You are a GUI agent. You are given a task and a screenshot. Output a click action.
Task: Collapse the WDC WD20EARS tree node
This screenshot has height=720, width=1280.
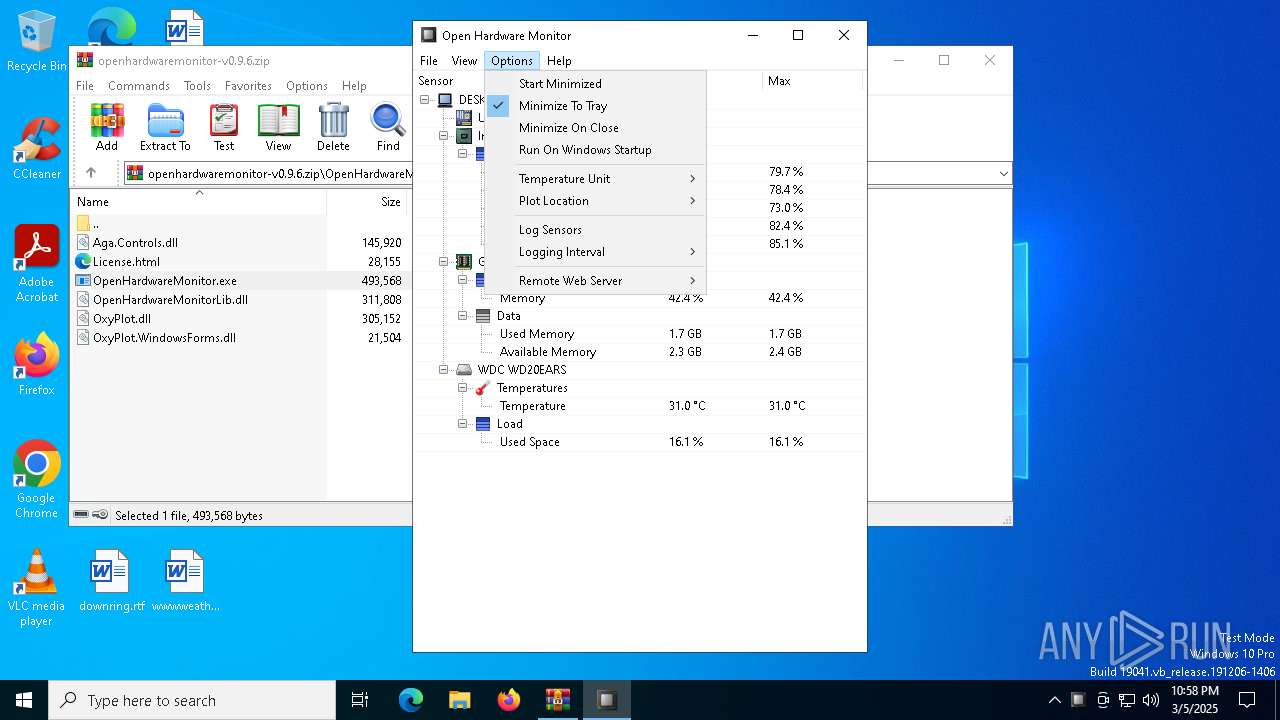tap(444, 370)
